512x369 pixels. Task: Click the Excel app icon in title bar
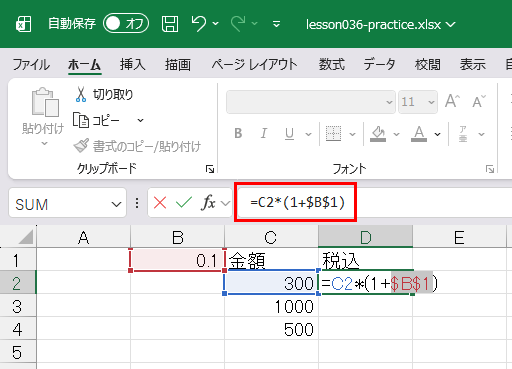tap(24, 24)
